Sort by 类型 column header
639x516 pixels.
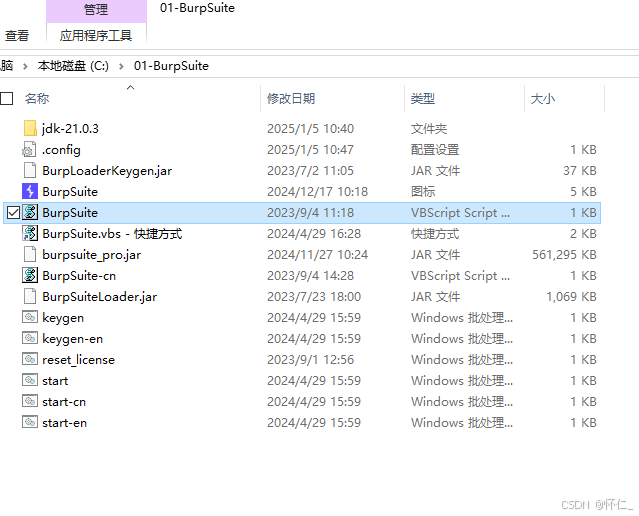coord(423,99)
